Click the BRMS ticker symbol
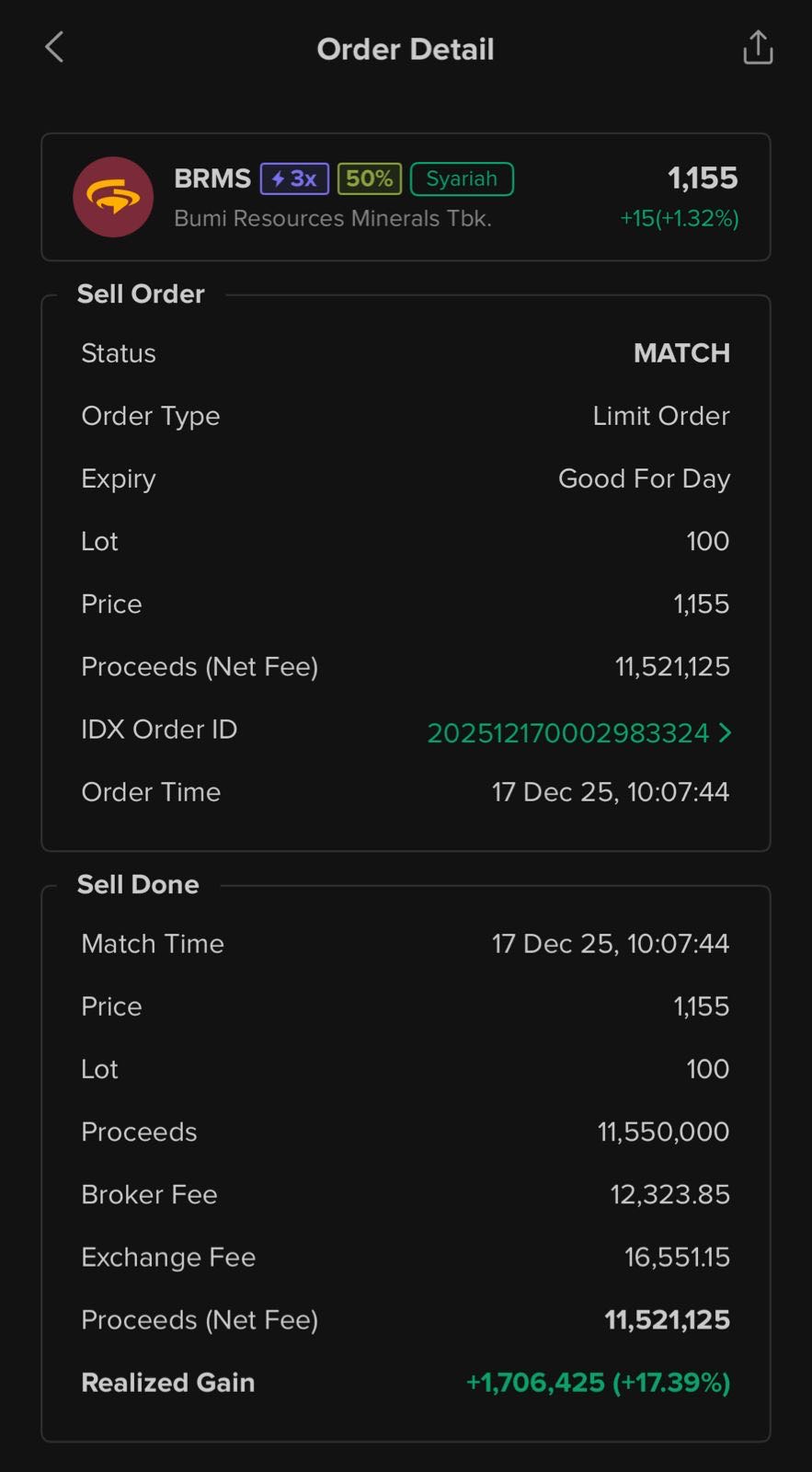Image resolution: width=812 pixels, height=1472 pixels. (x=212, y=178)
